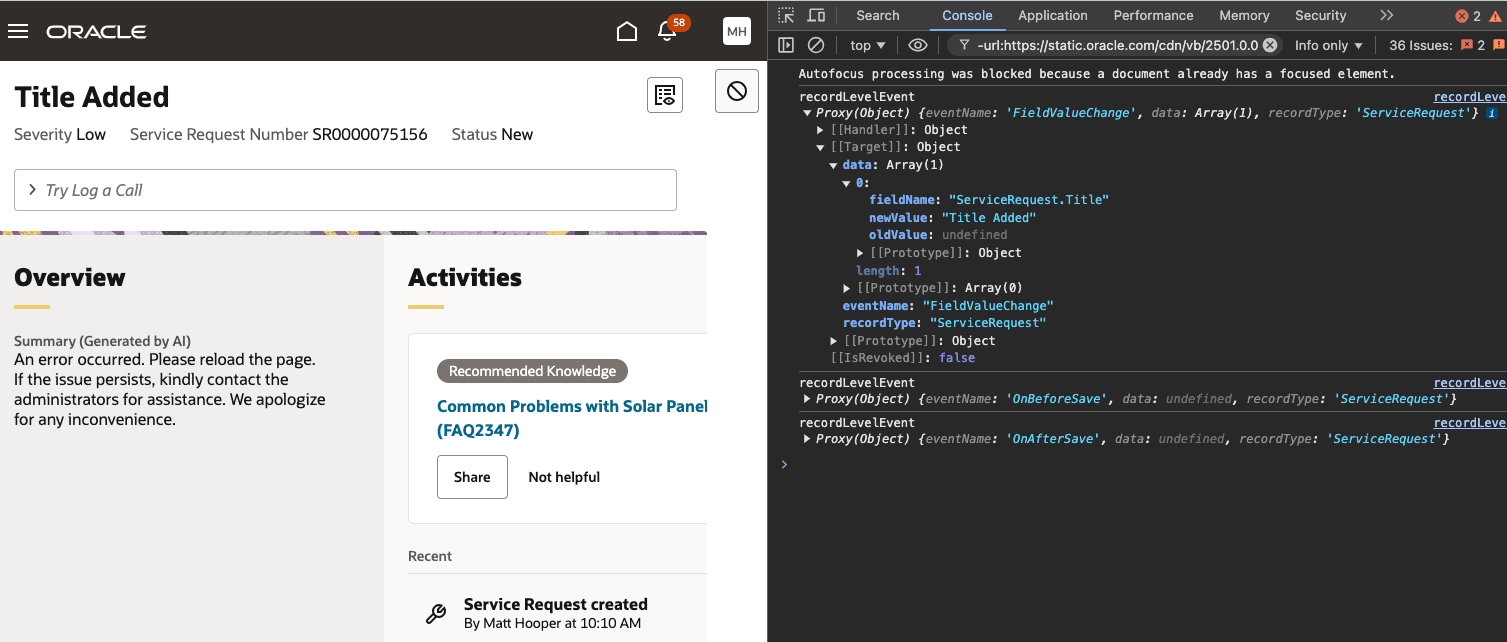Expand the OnBeforeSave Proxy object entry
The height and width of the screenshot is (642, 1507).
(x=808, y=399)
